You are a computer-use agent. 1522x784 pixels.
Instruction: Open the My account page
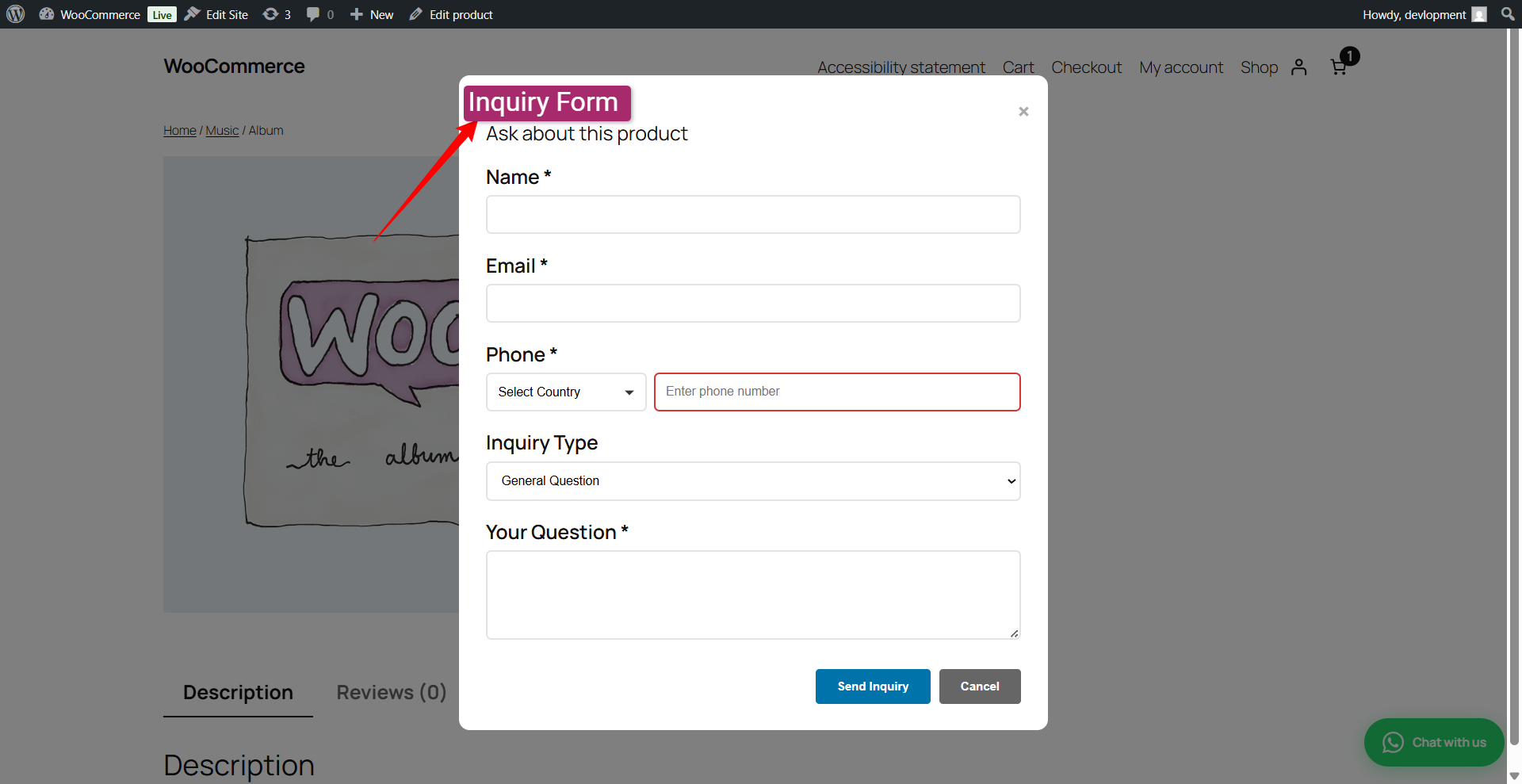pos(1181,67)
